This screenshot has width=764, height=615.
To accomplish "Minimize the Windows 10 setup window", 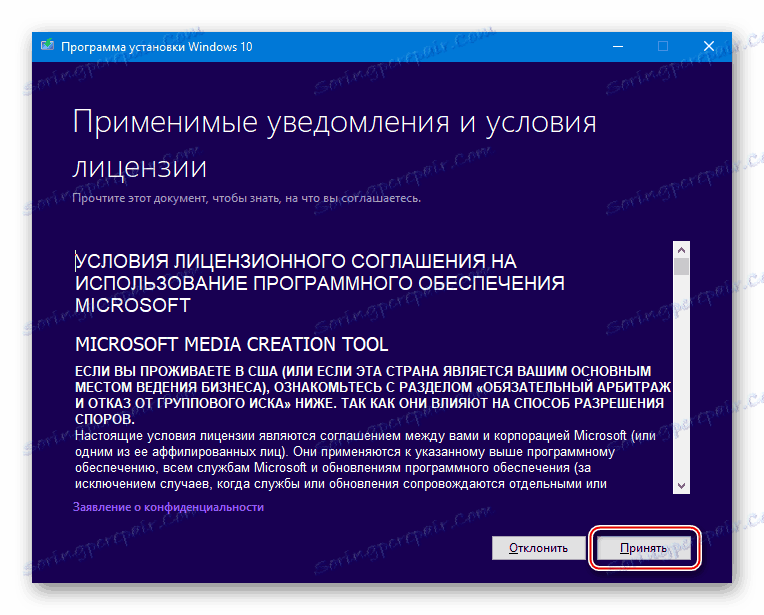I will coord(618,46).
